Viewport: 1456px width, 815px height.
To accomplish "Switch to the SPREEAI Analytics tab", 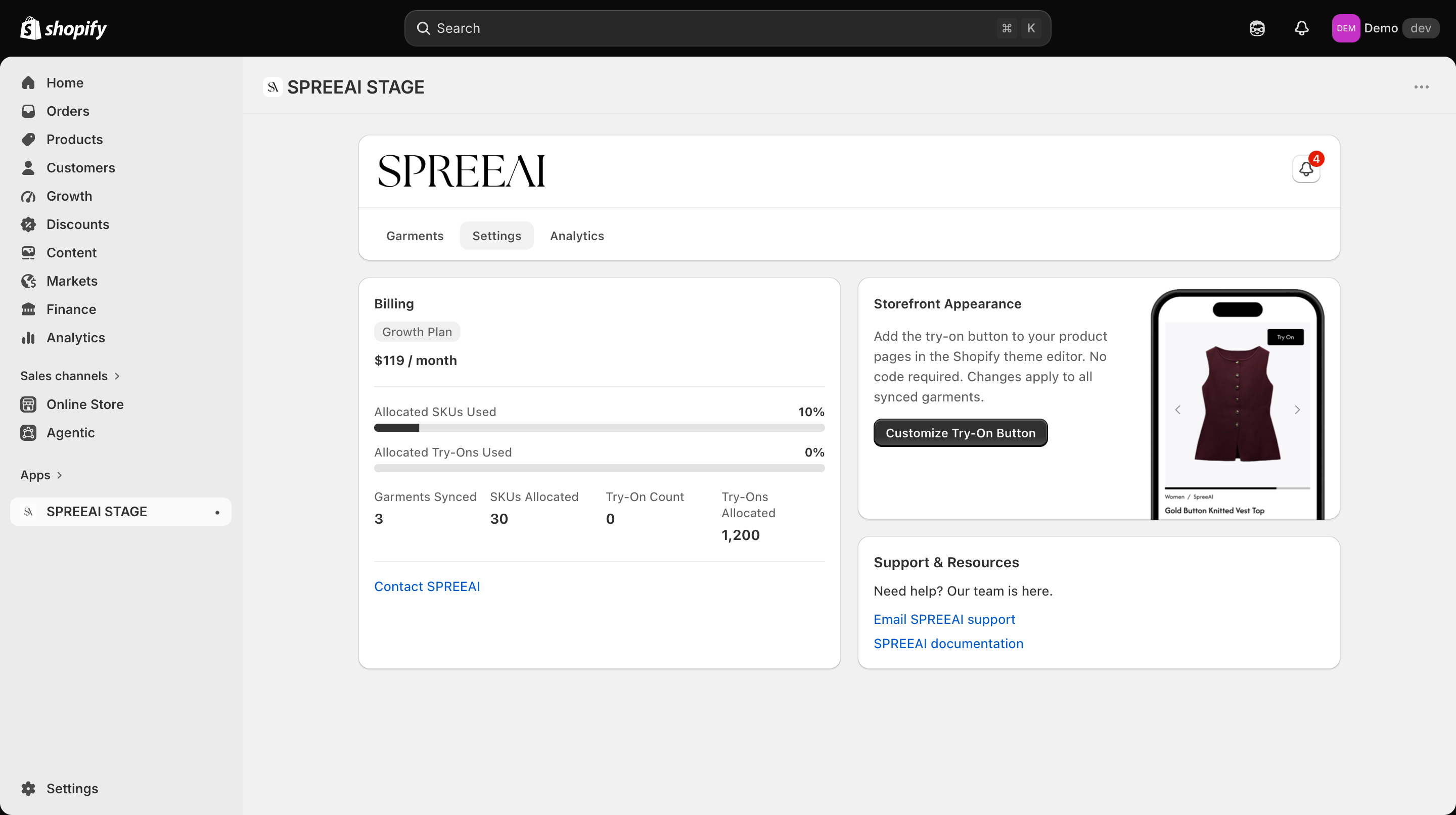I will (x=577, y=236).
